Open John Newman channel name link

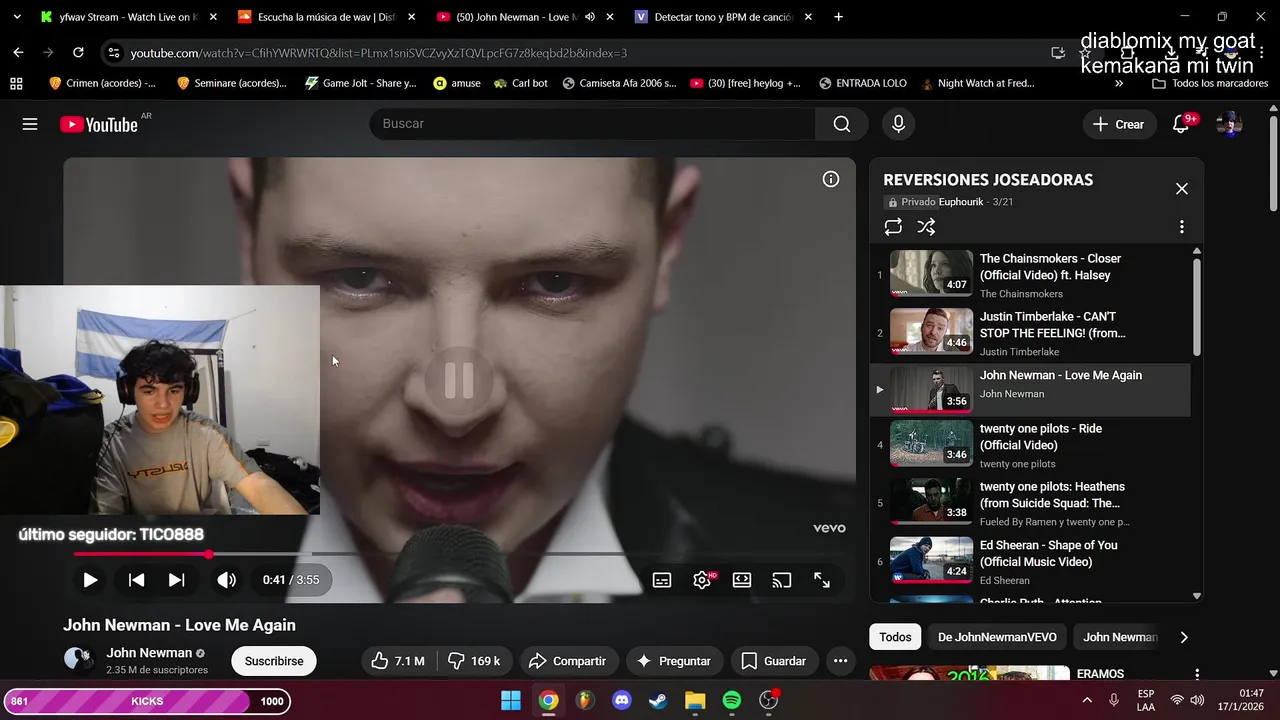point(149,653)
